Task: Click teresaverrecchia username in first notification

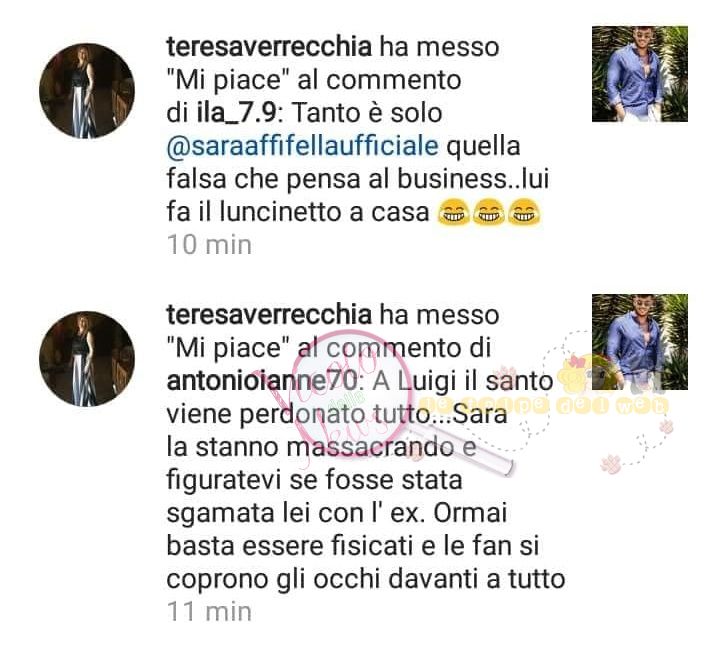Action: coord(269,47)
